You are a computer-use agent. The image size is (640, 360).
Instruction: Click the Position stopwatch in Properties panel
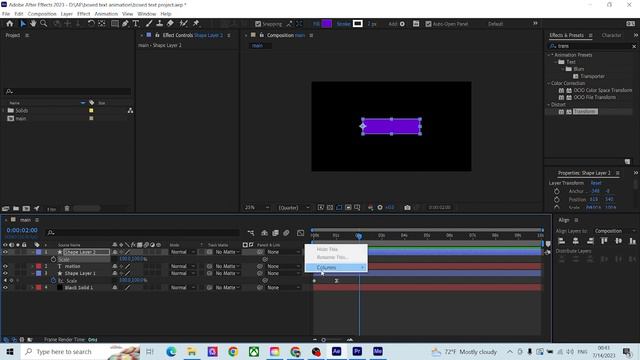(557, 200)
